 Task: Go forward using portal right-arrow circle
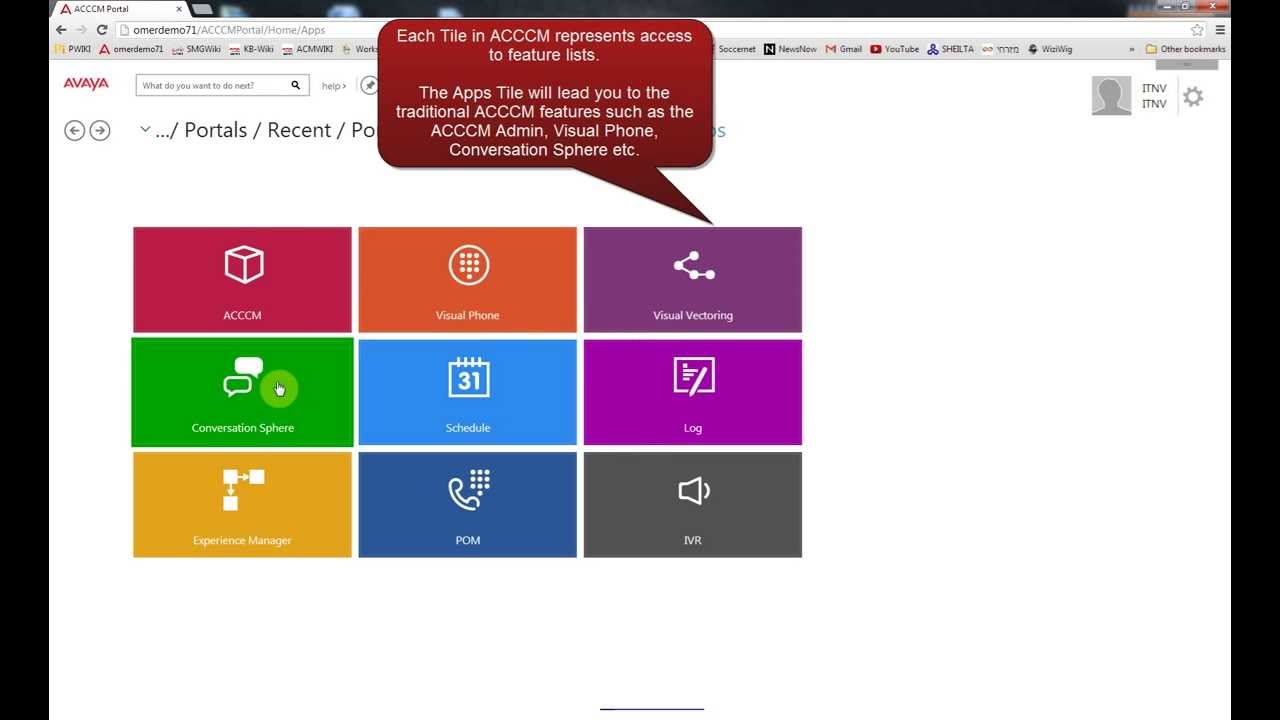[100, 130]
